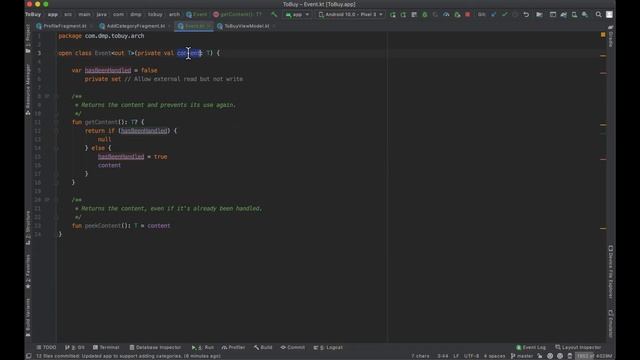Viewport: 640px width, 360px height.
Task: Open the Favorites side panel
Action: (28, 271)
